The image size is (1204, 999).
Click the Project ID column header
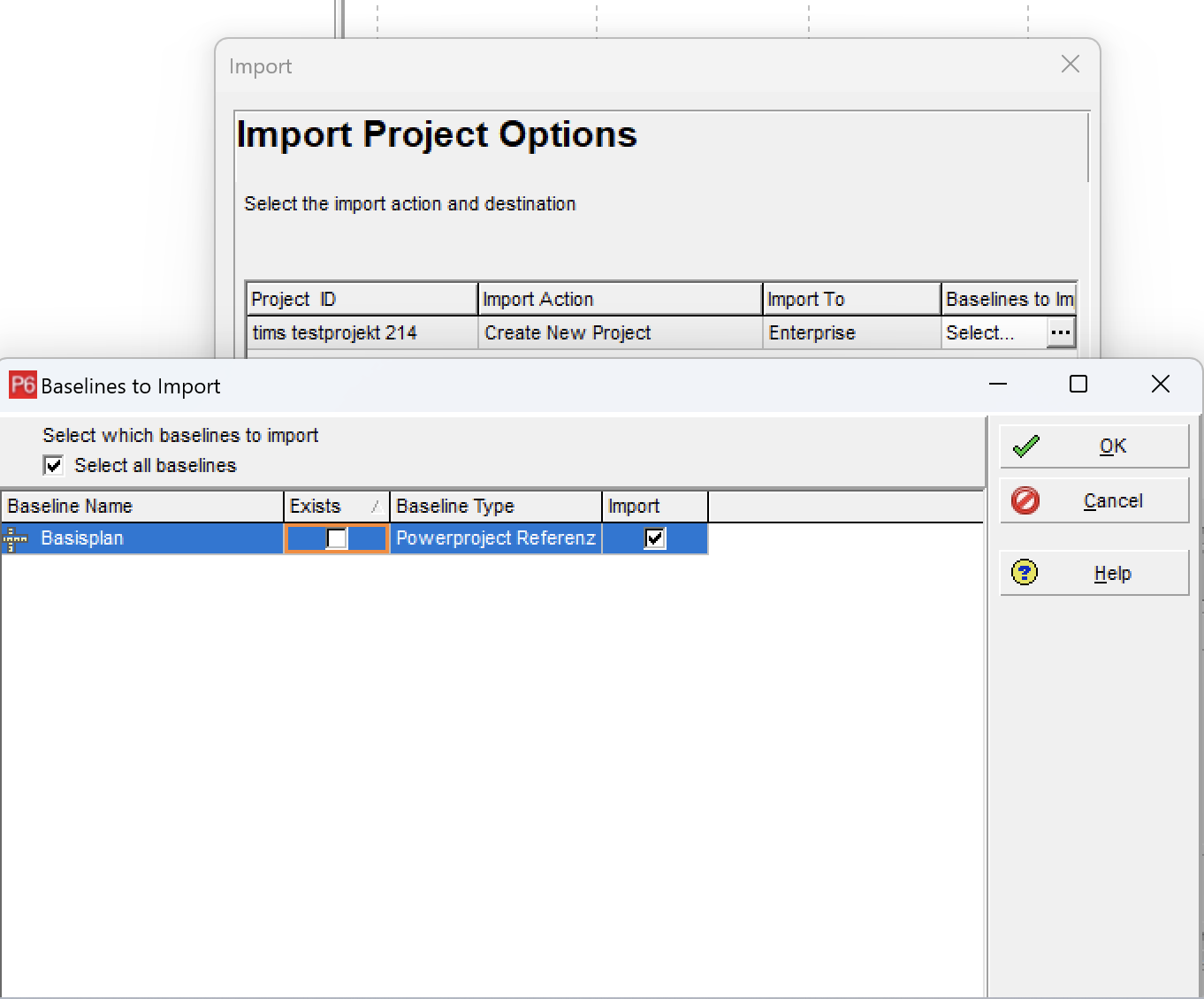(x=362, y=299)
